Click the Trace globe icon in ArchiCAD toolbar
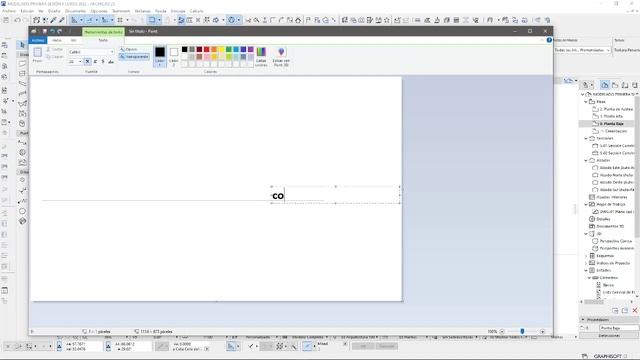Viewport: 640px width, 360px height. [x=231, y=20]
